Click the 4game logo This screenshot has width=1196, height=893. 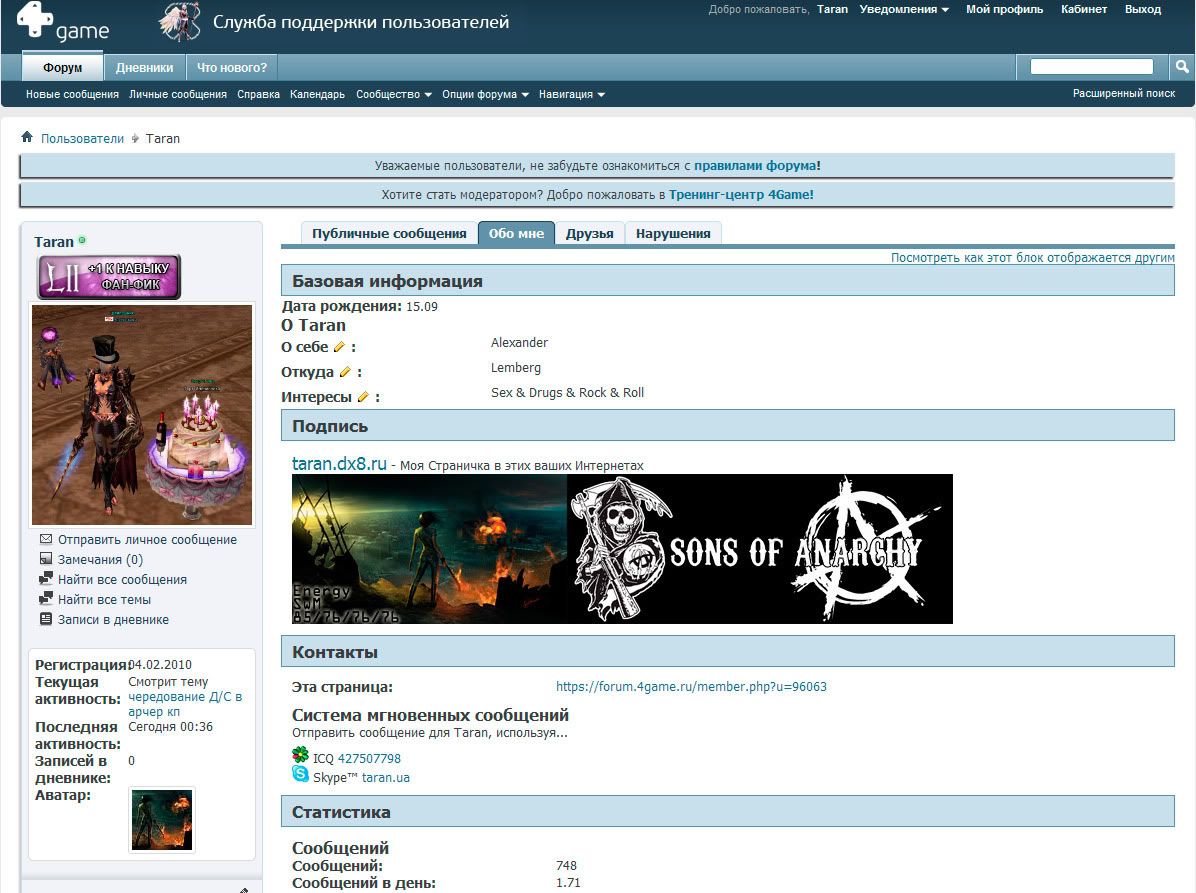[x=62, y=25]
